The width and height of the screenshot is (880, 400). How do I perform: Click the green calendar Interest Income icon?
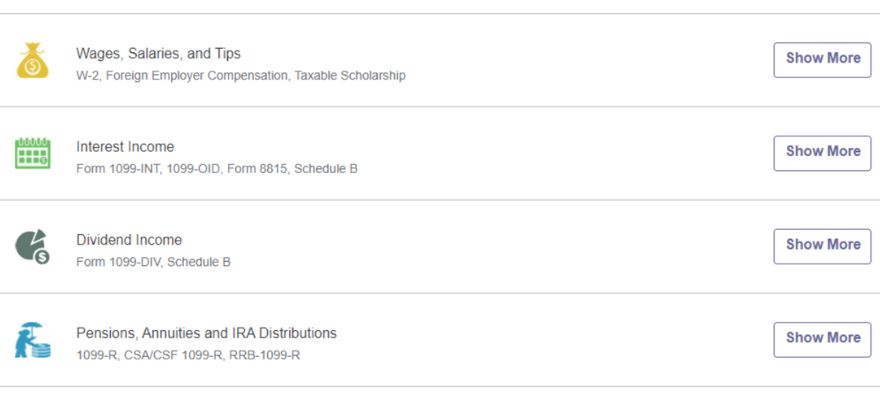coord(33,153)
